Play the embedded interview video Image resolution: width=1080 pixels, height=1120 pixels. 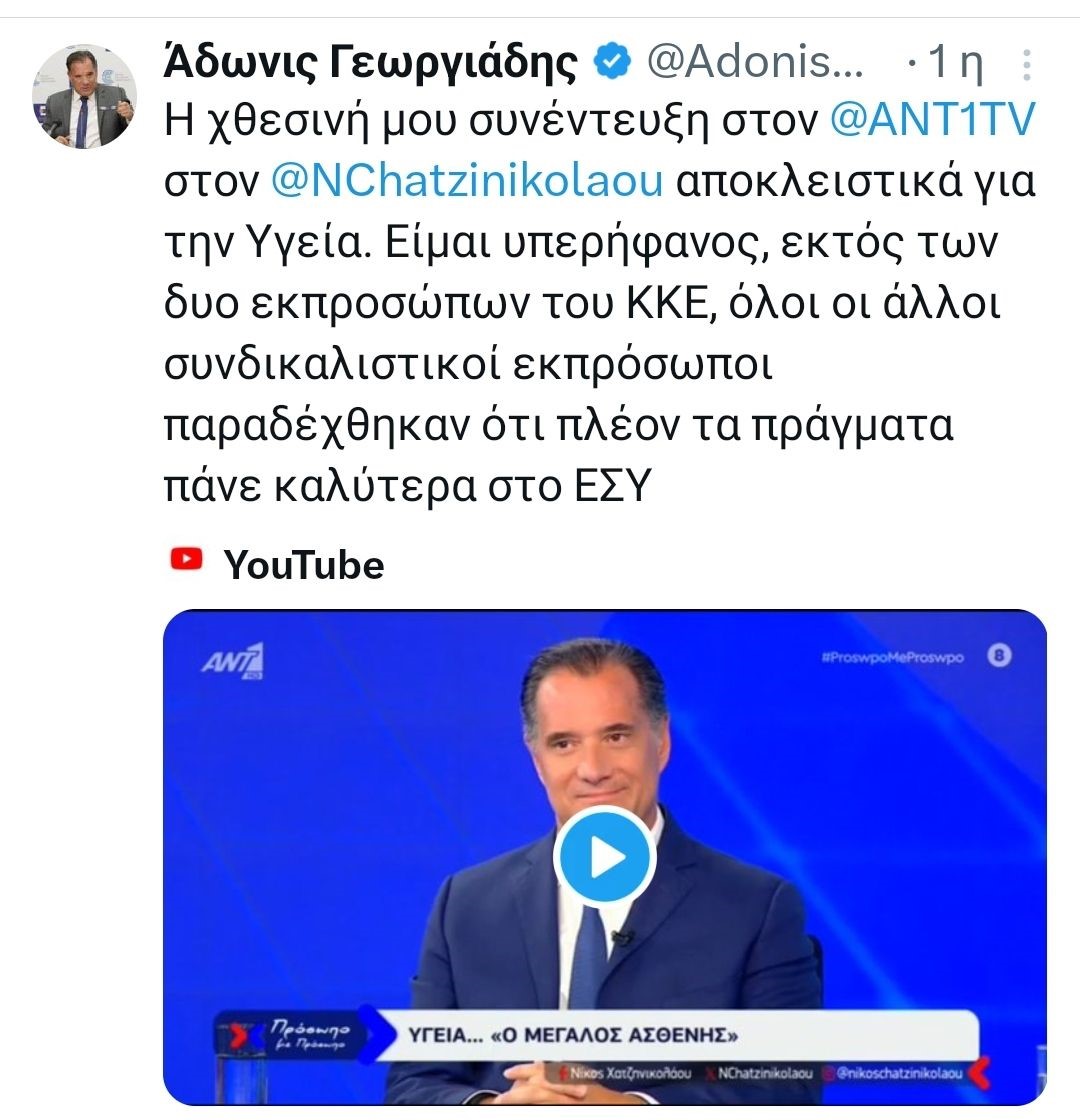(605, 857)
